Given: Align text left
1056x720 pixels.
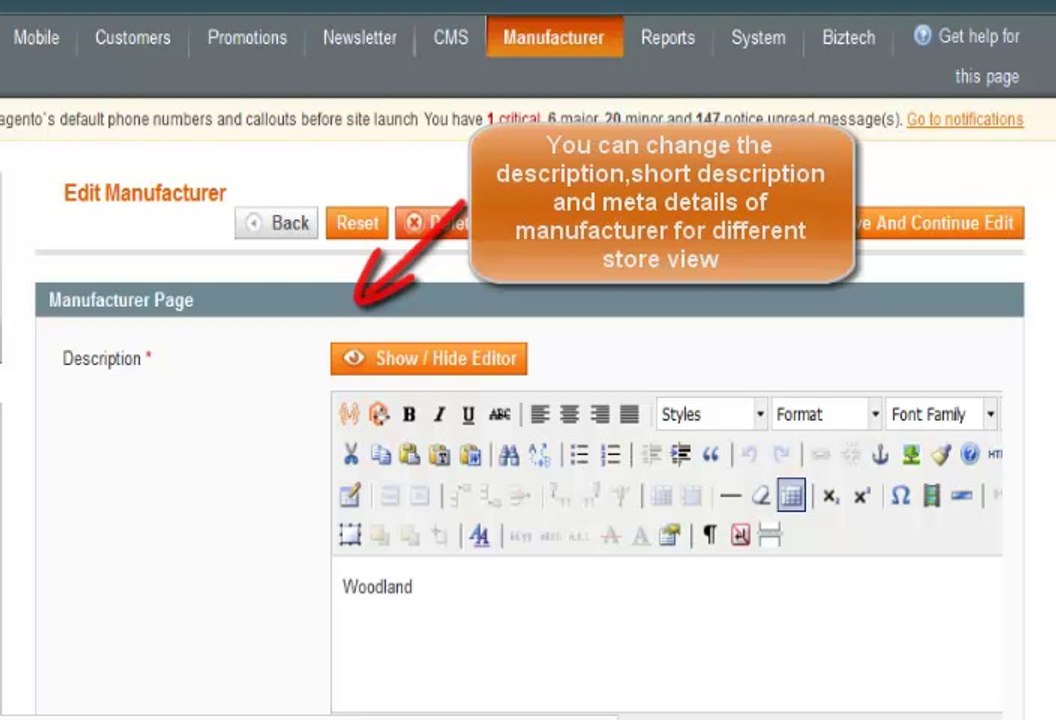Looking at the screenshot, I should point(540,414).
